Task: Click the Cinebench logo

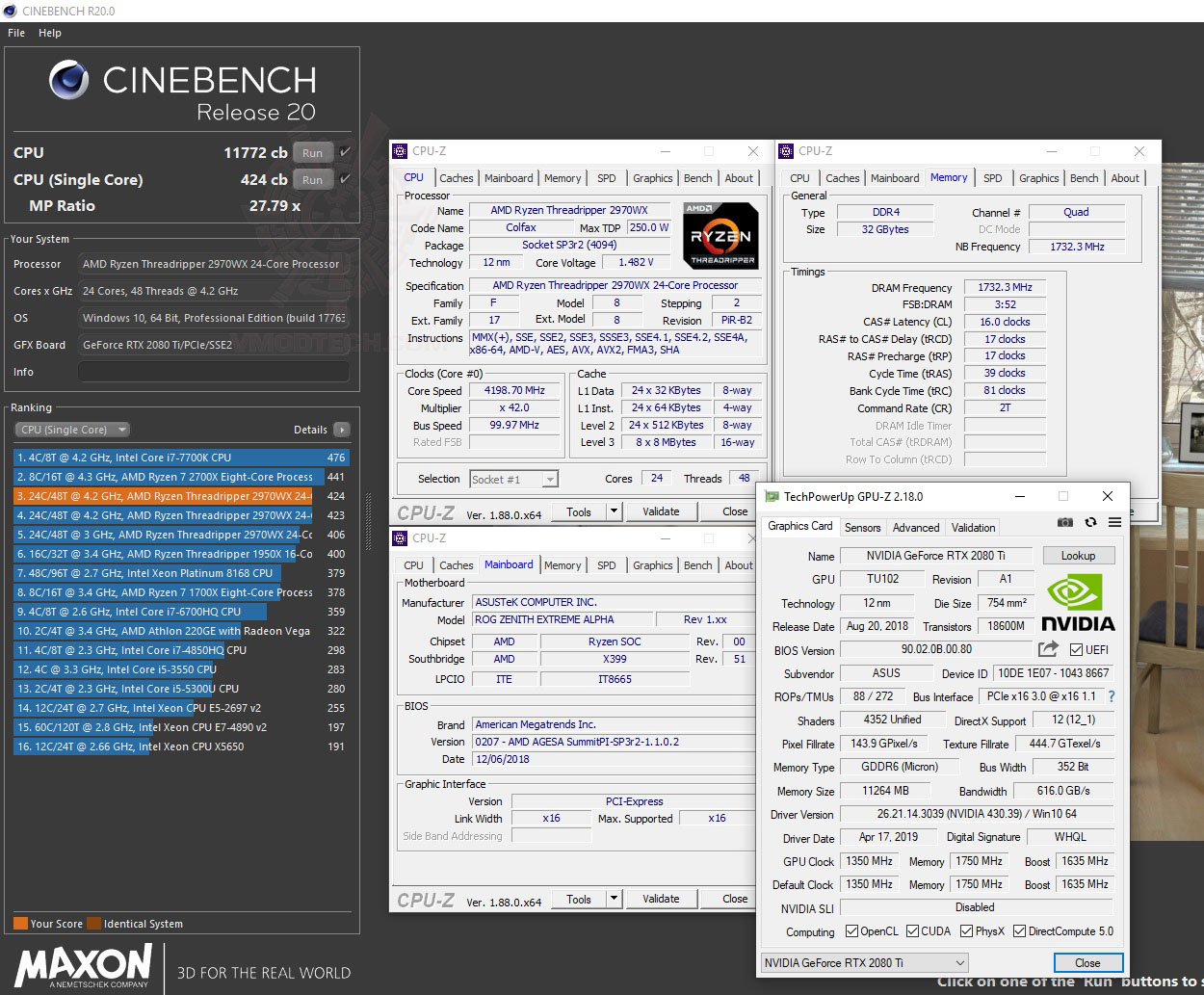Action: click(67, 80)
